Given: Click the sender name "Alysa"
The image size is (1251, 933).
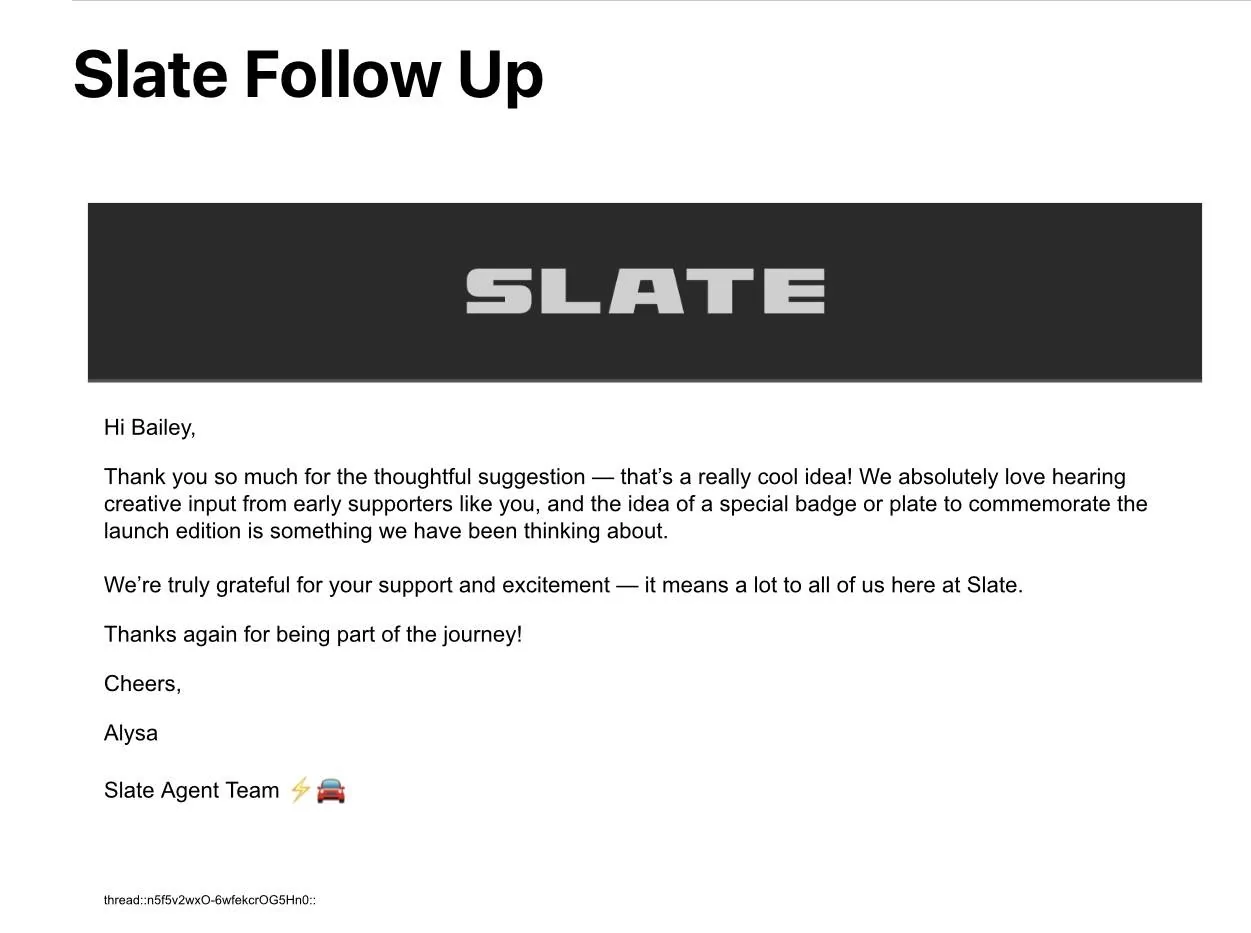Looking at the screenshot, I should pos(131,733).
